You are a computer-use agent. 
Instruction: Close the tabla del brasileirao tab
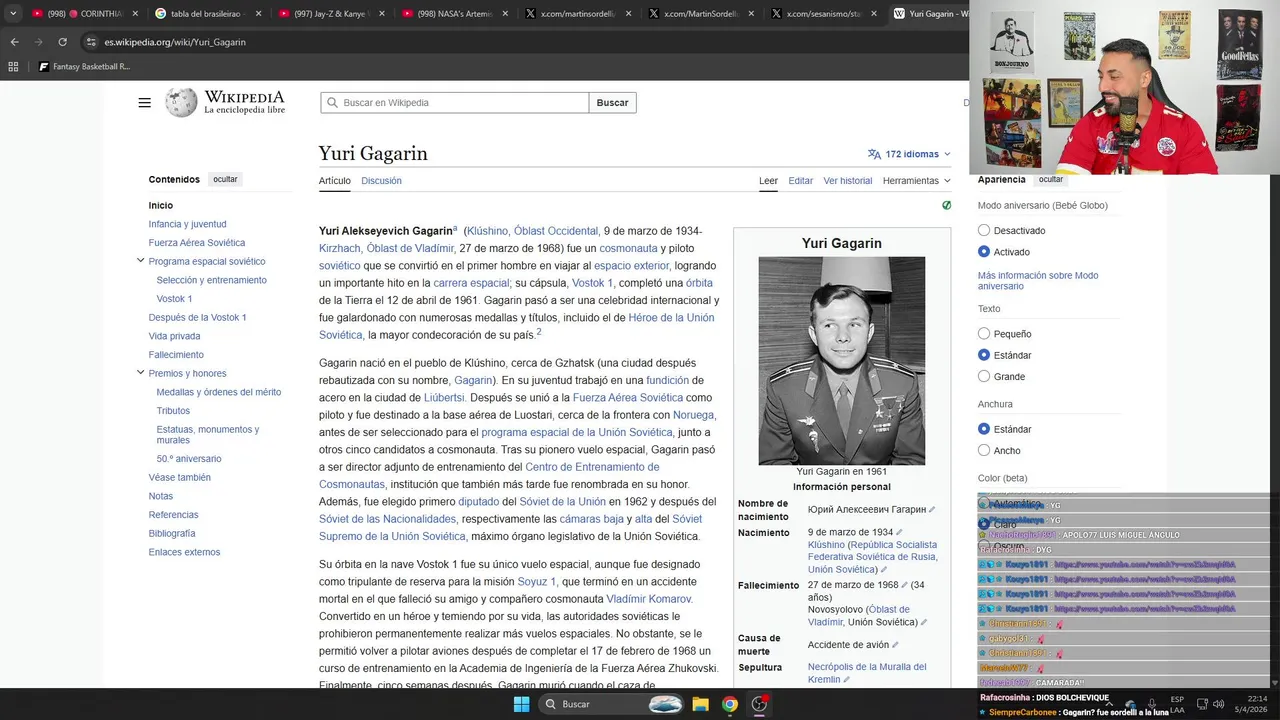(x=258, y=14)
